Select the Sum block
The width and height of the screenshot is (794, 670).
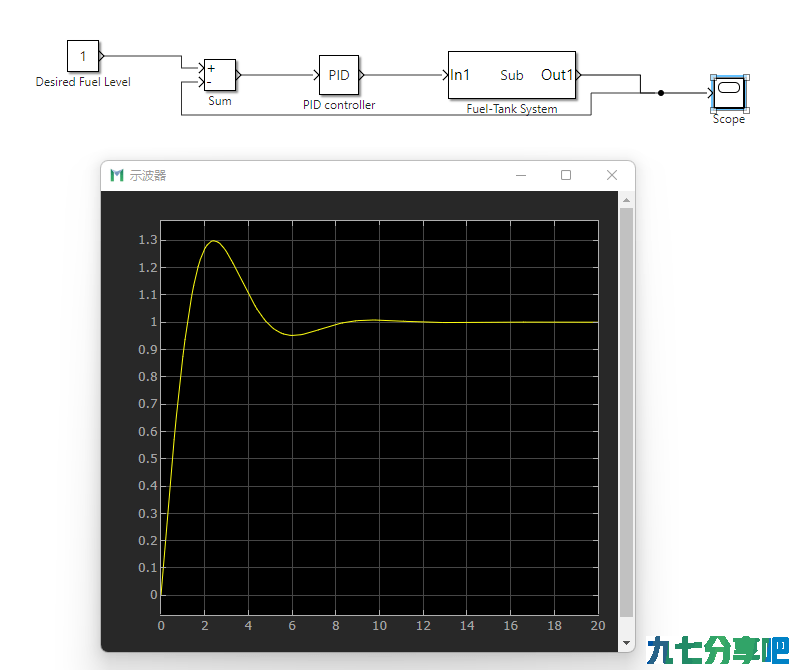click(220, 75)
